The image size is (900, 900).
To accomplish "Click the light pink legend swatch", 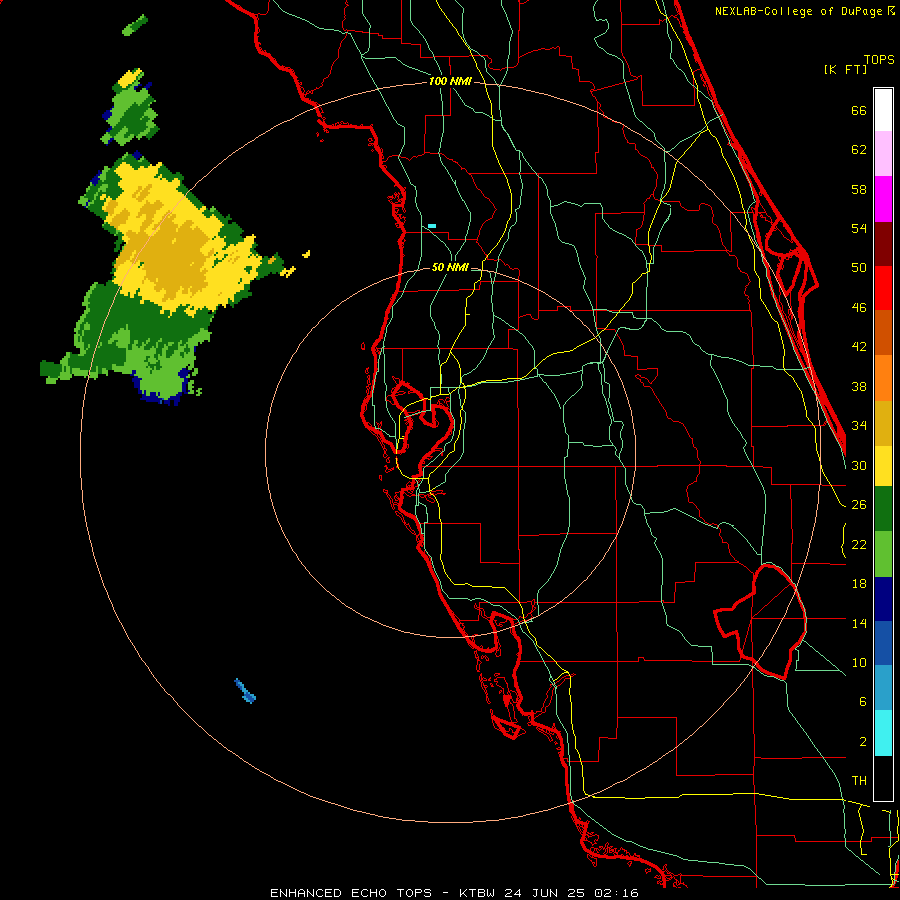I will point(883,154).
